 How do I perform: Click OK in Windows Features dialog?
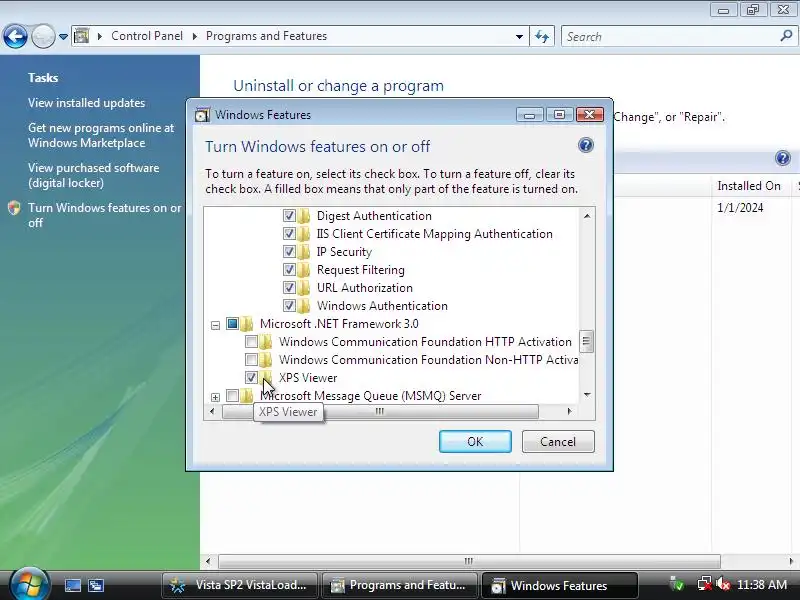pyautogui.click(x=475, y=441)
